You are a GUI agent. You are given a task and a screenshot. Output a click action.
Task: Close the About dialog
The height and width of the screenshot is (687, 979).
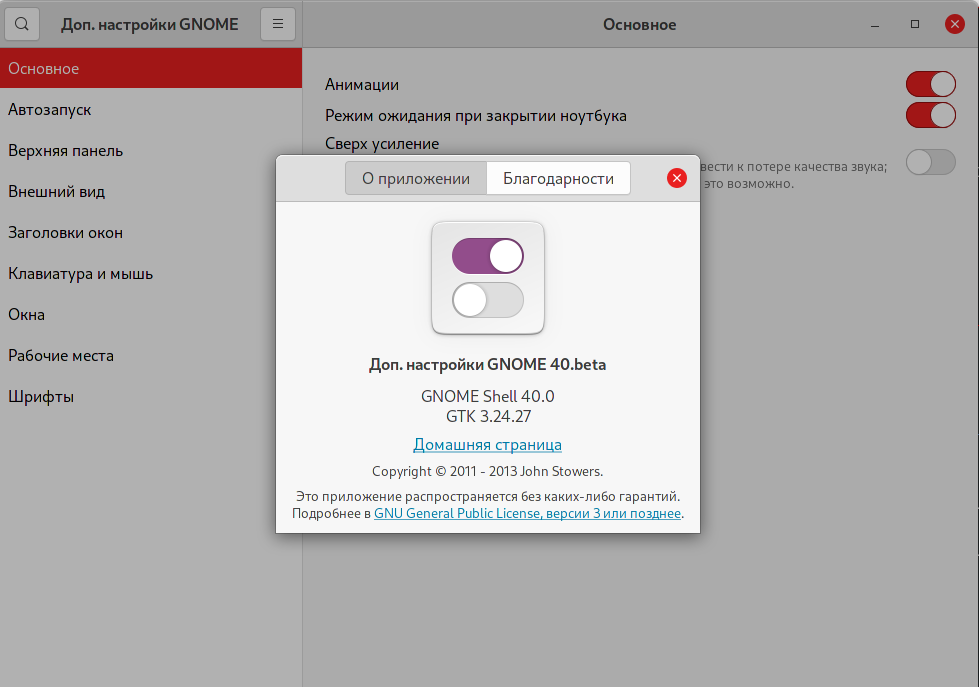click(677, 179)
